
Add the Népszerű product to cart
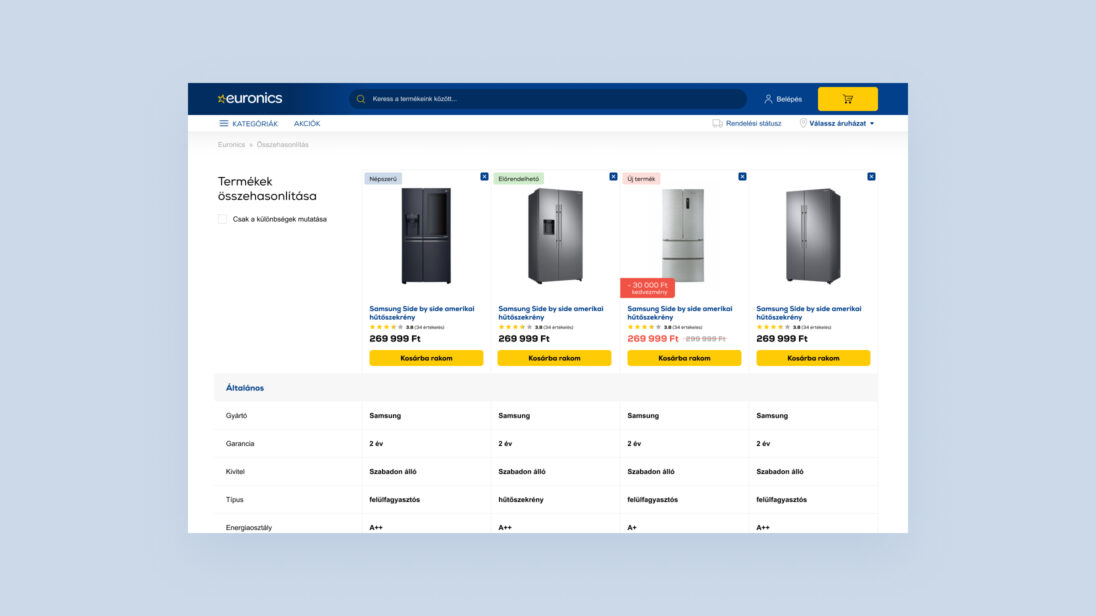pos(426,358)
